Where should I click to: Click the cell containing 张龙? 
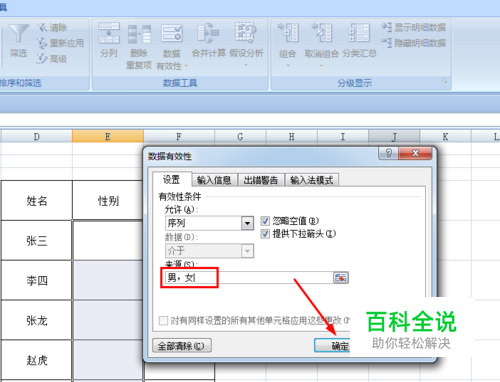click(x=37, y=320)
